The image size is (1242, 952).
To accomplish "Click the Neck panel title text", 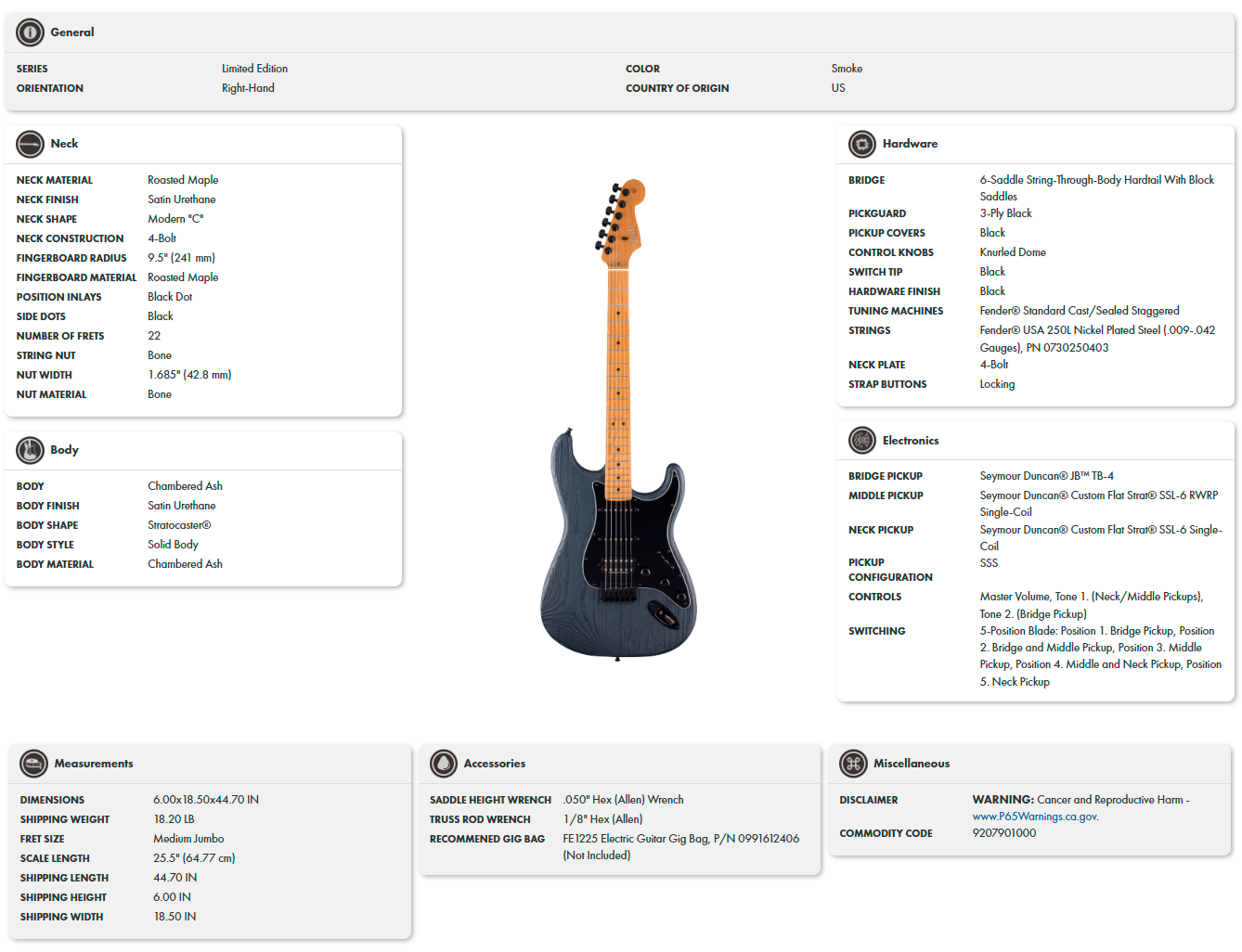I will 65,144.
